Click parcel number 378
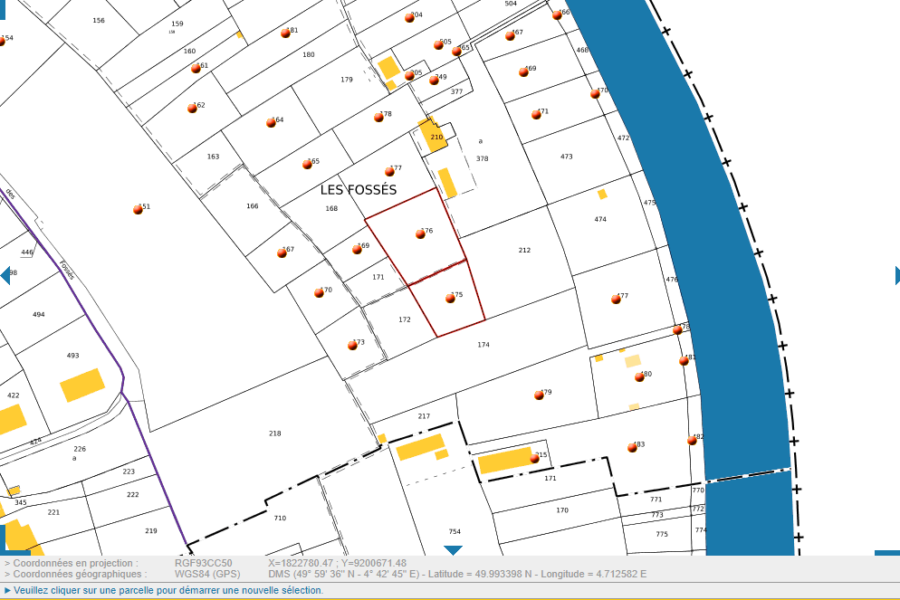Screen dimensions: 900x600 482,159
